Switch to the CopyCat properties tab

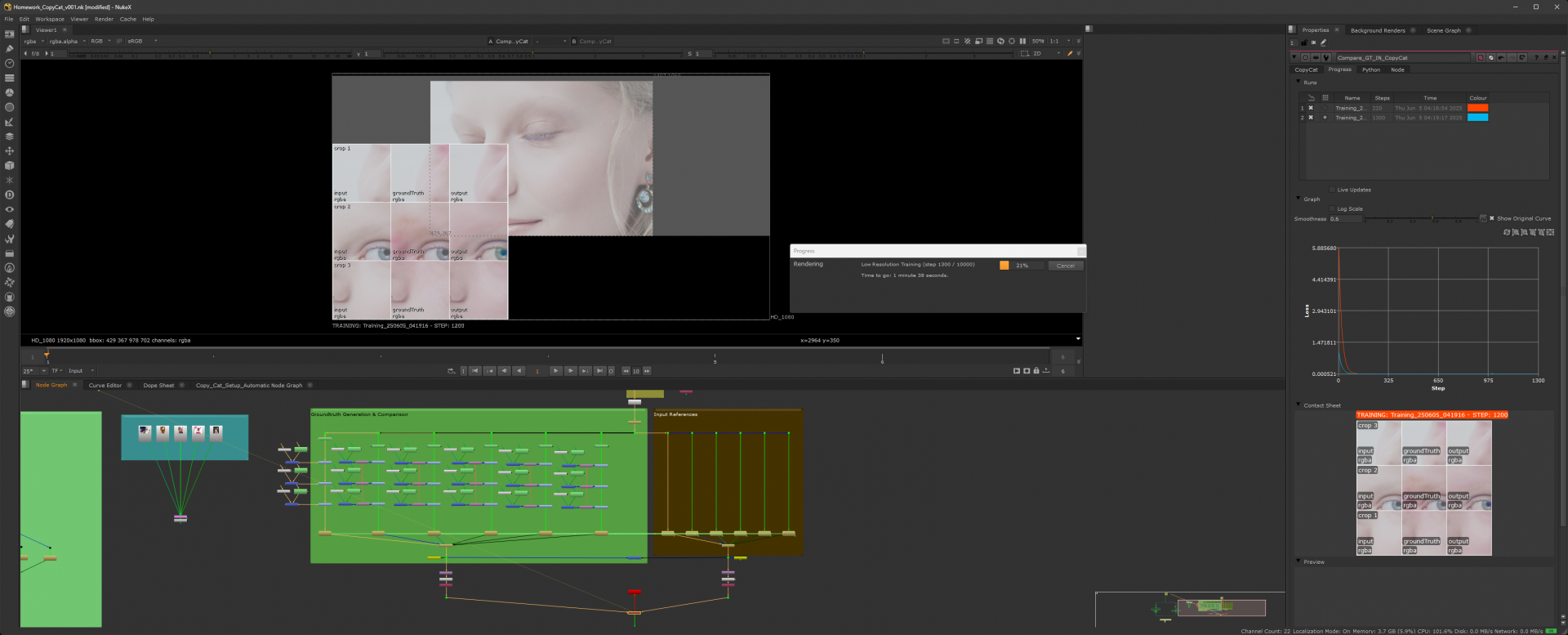pos(1306,69)
